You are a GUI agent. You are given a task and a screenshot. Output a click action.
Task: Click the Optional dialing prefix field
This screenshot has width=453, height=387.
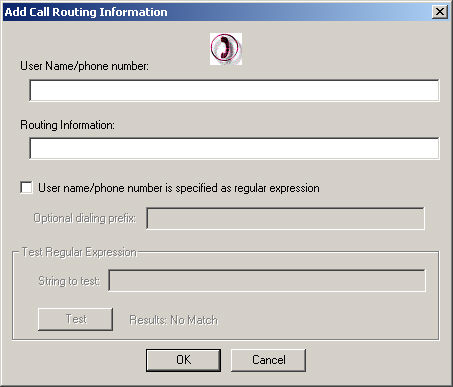tap(285, 218)
